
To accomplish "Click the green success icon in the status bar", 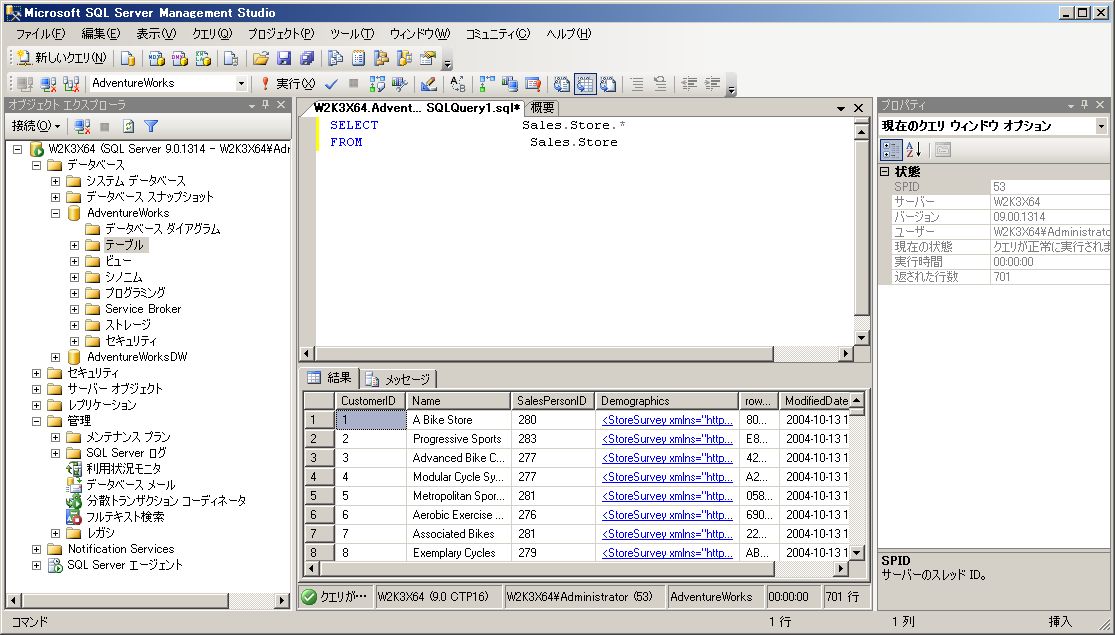I will [x=309, y=597].
